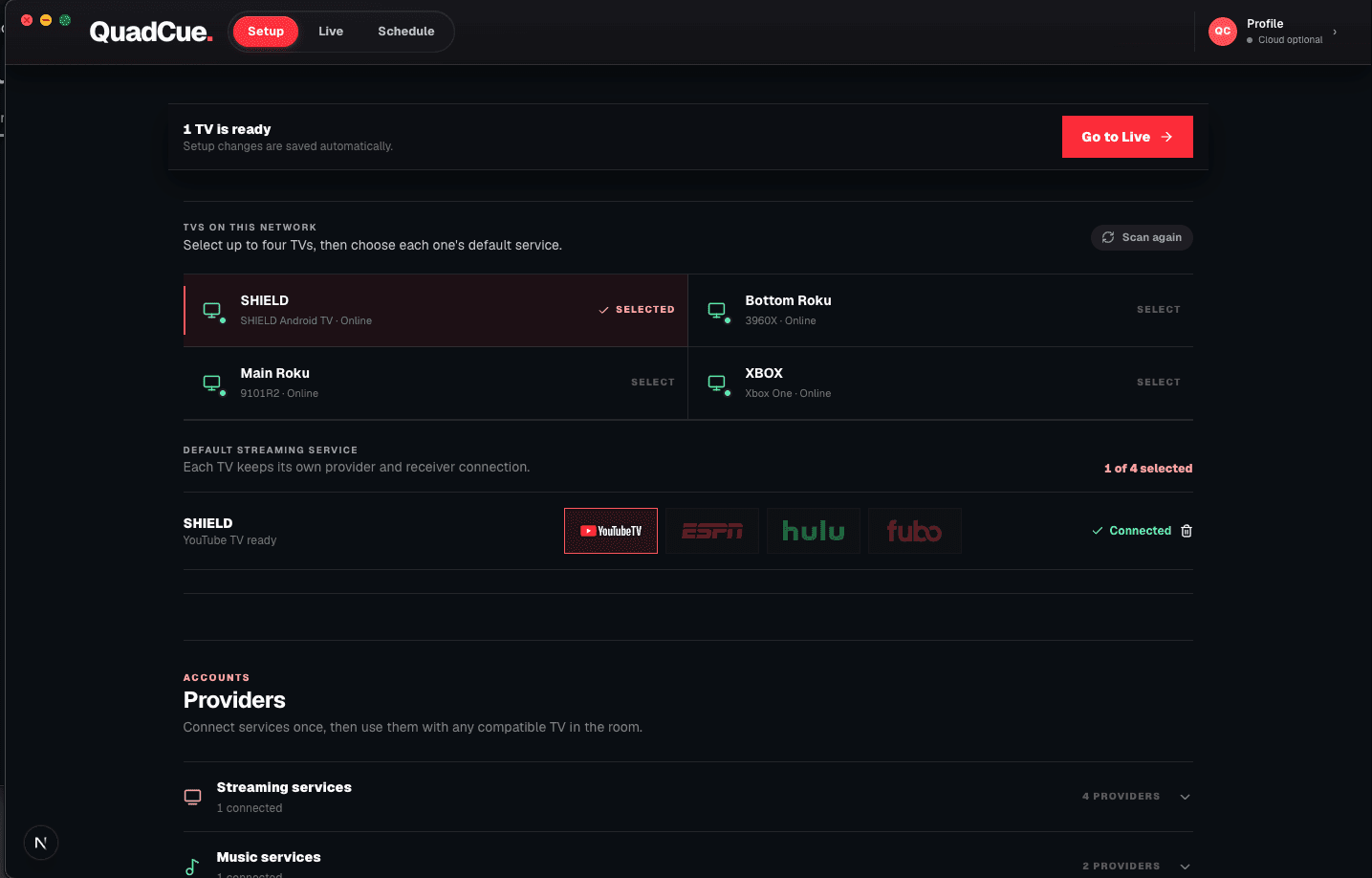Click 'Xbox One · Online' device text
The image size is (1372, 878).
[789, 393]
